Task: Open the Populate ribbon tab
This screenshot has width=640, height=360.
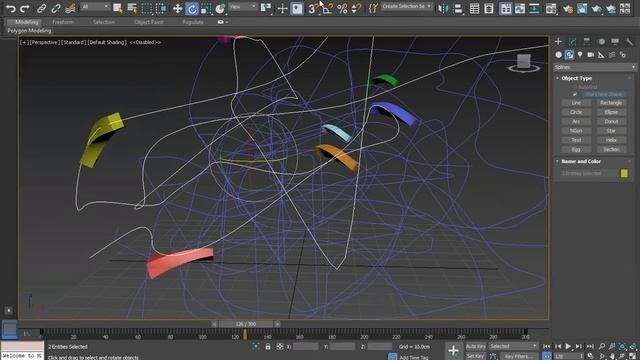Action: (193, 22)
